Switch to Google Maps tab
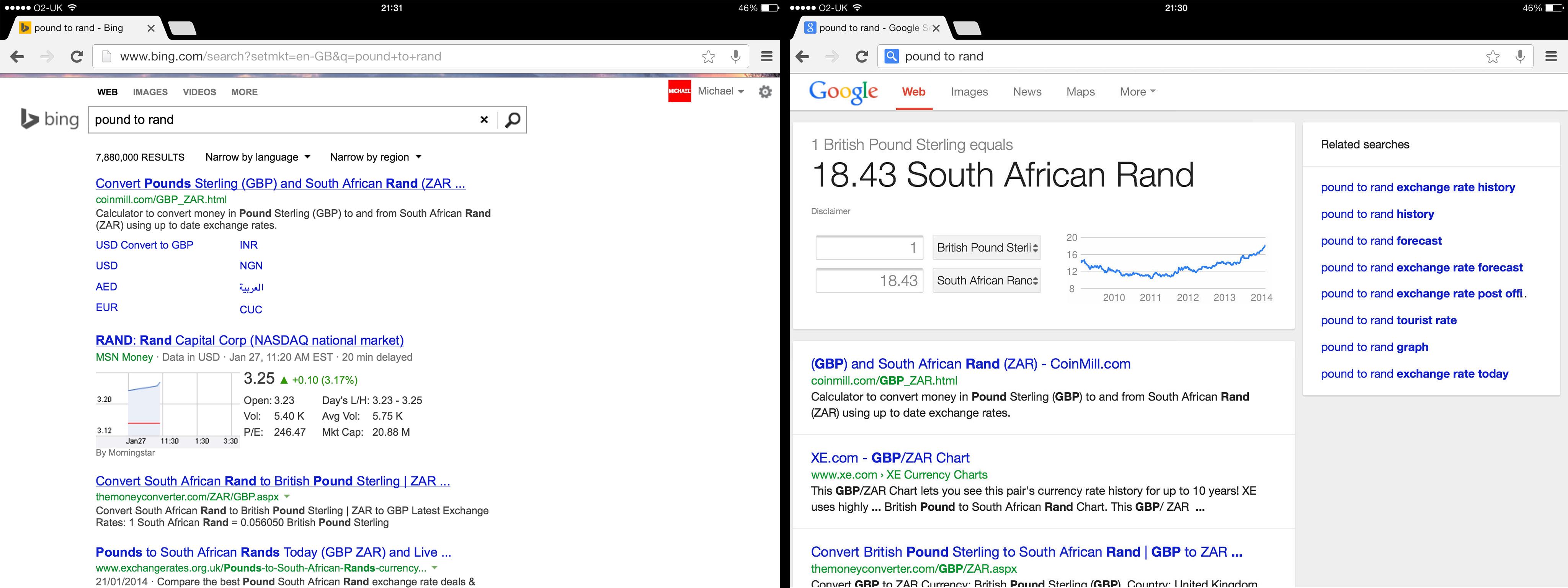The image size is (1568, 588). (1080, 91)
